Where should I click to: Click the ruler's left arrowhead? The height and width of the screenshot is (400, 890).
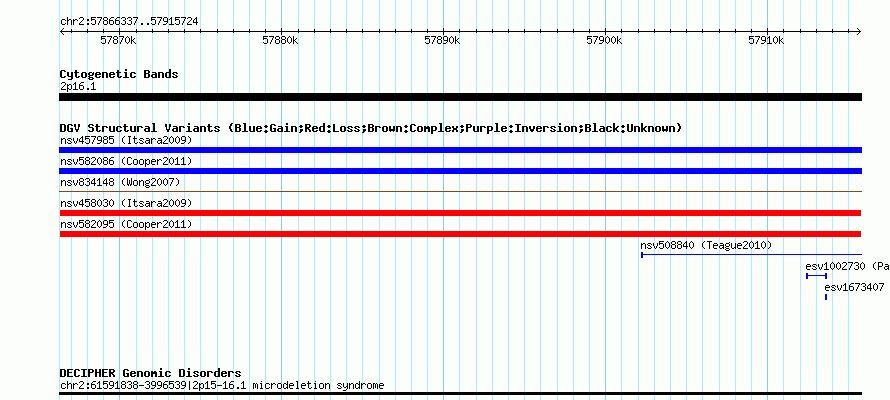62,32
